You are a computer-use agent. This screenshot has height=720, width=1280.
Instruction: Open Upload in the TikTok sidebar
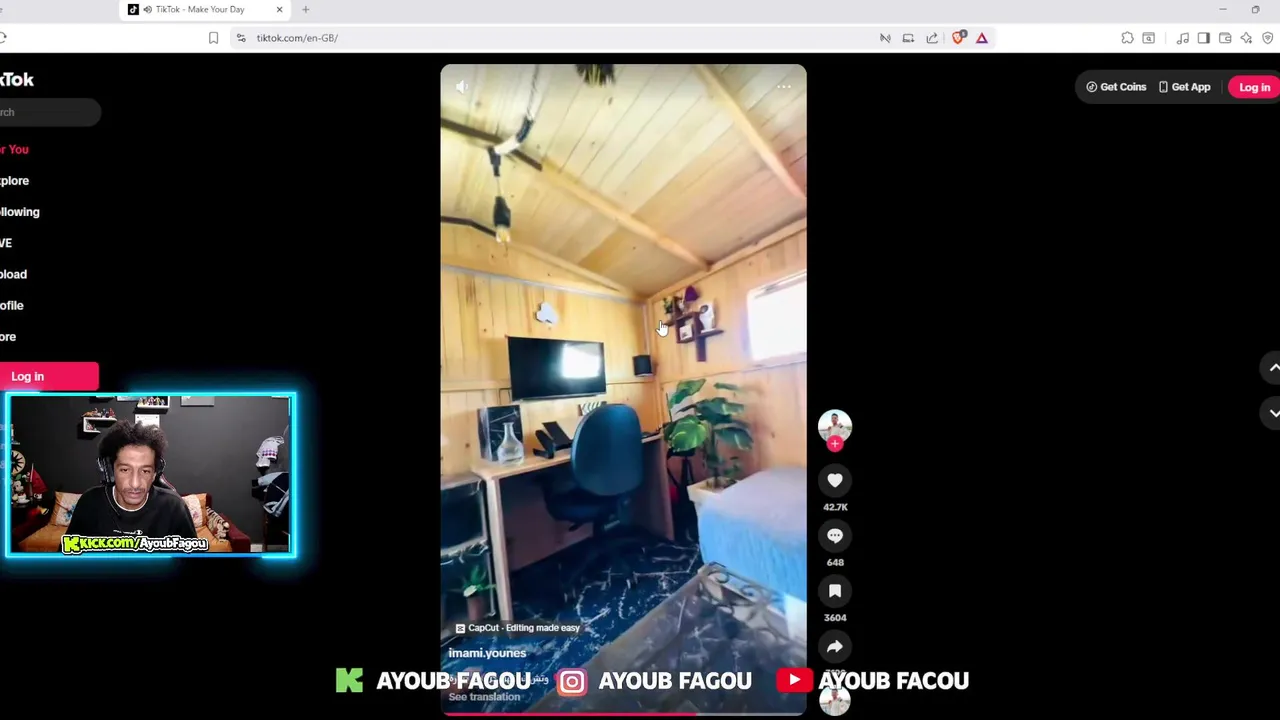tap(13, 274)
